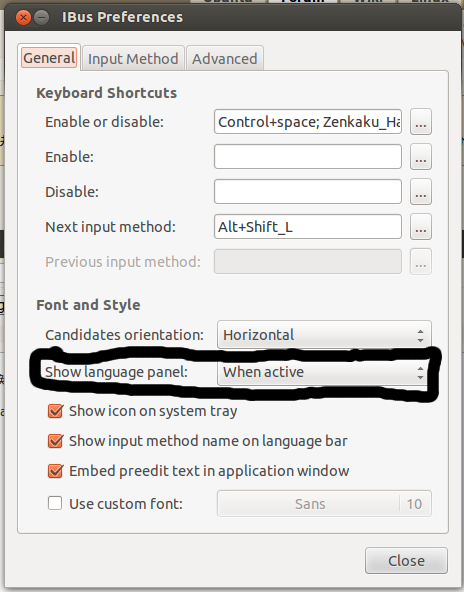
Task: Click ellipsis button beside Disable field
Action: click(421, 192)
